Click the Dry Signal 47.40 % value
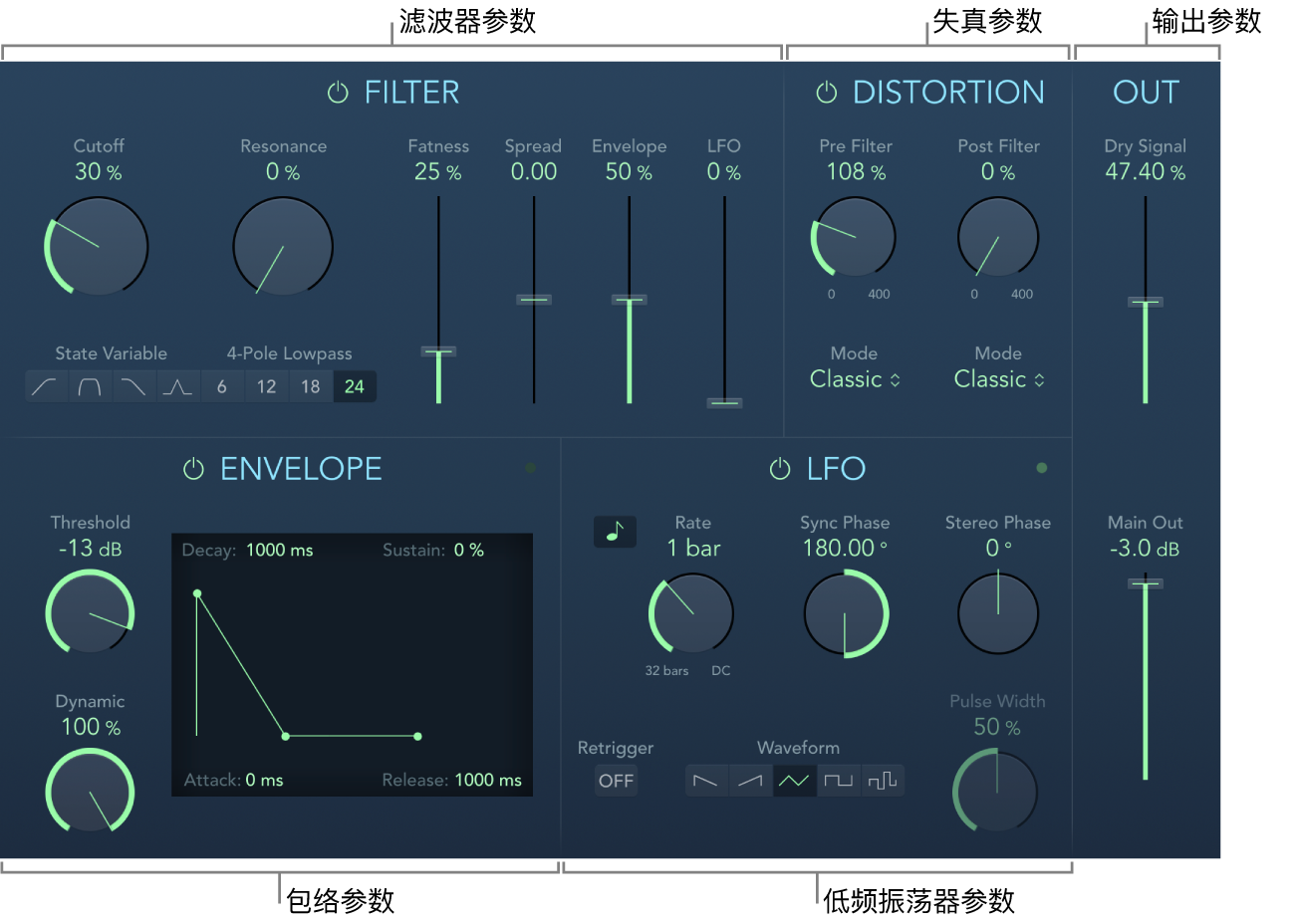The width and height of the screenshot is (1298, 924). pos(1146,172)
